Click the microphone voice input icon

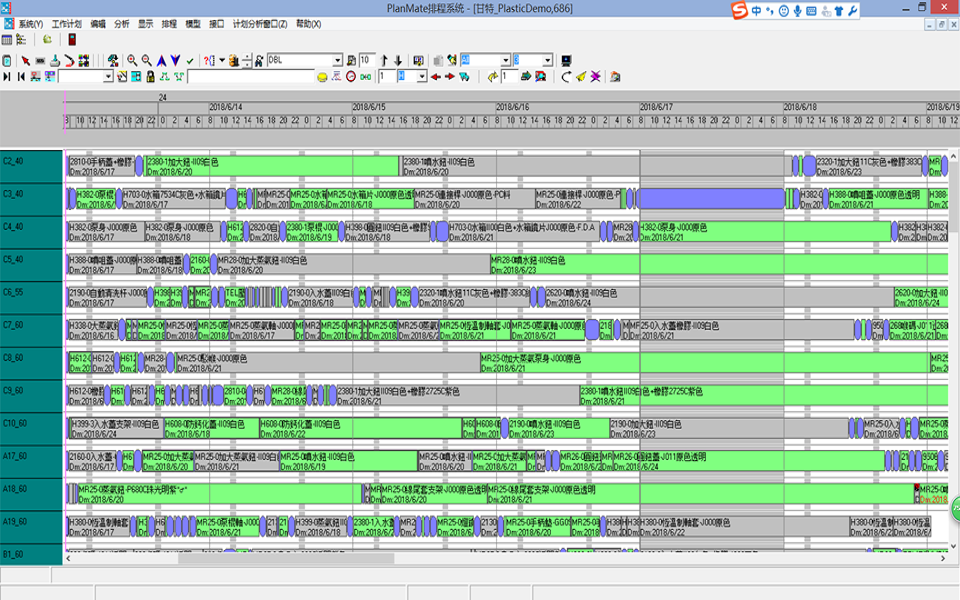click(x=797, y=10)
